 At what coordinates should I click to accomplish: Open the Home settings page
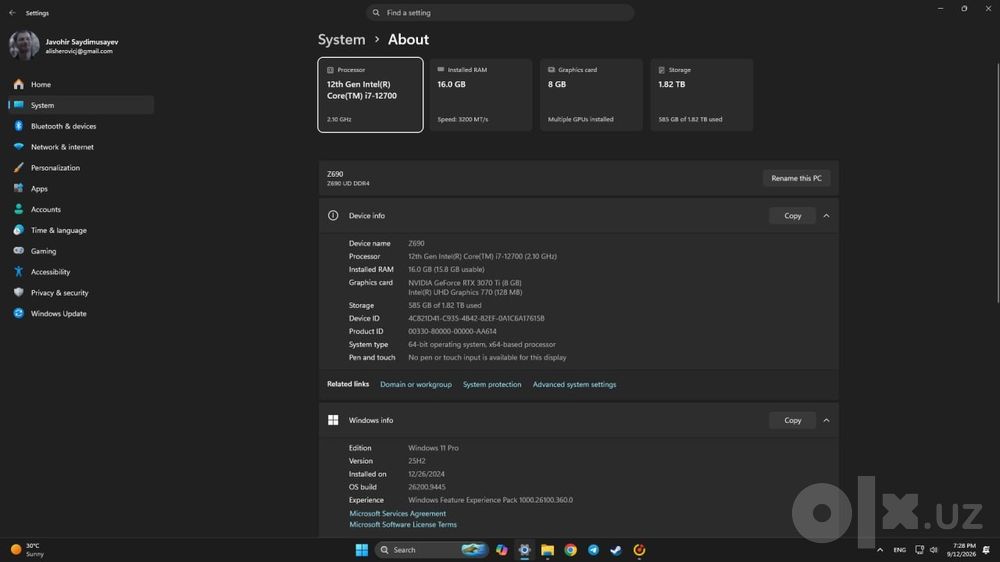[81, 84]
